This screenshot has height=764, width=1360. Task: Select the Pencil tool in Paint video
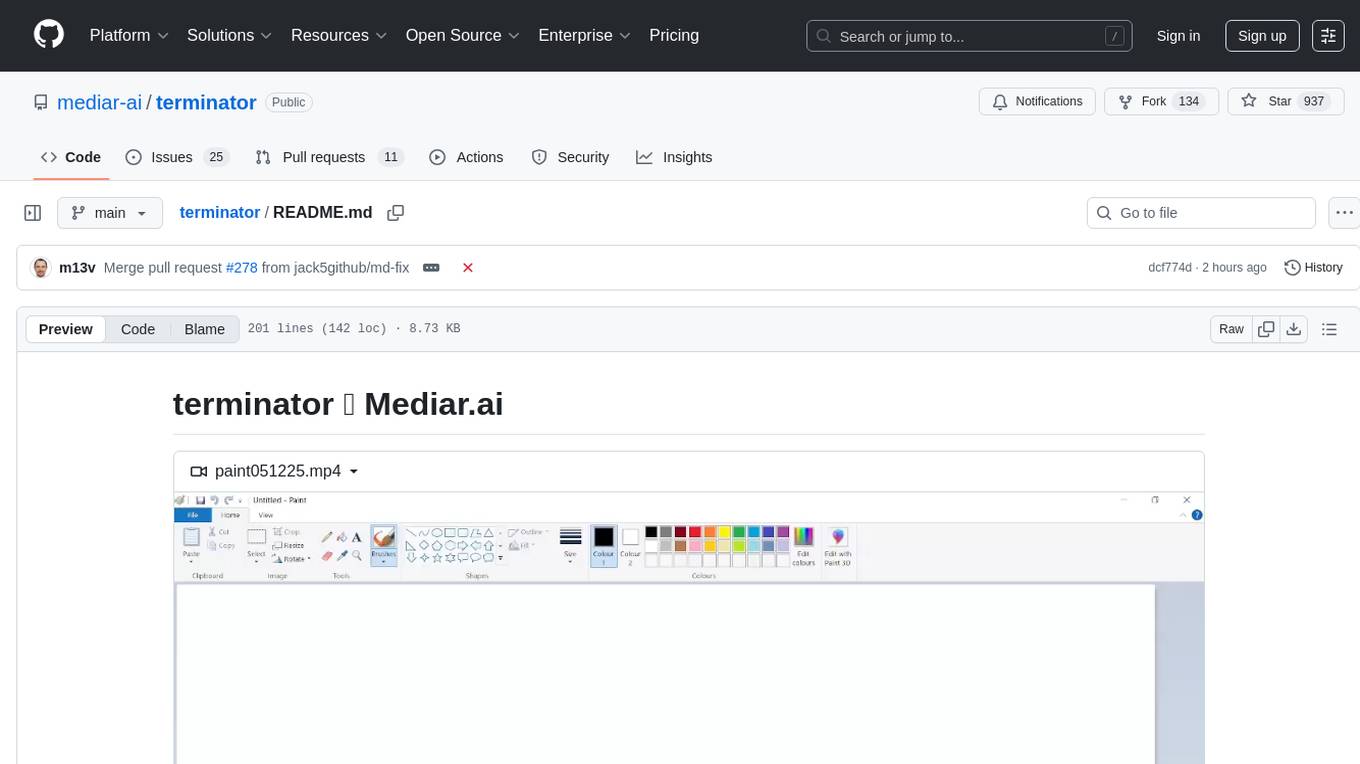tap(327, 537)
